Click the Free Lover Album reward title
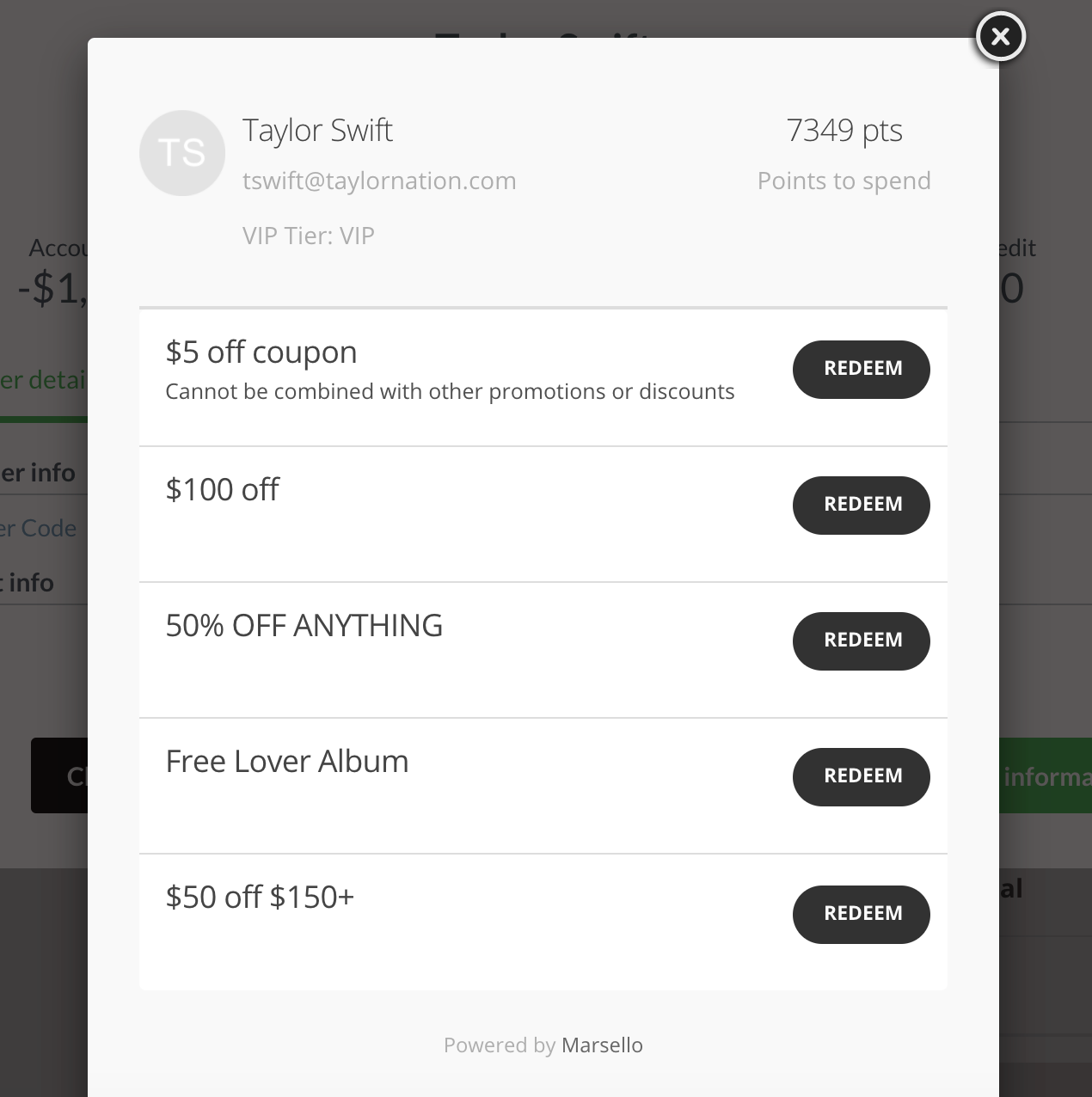The height and width of the screenshot is (1097, 1092). (x=287, y=762)
